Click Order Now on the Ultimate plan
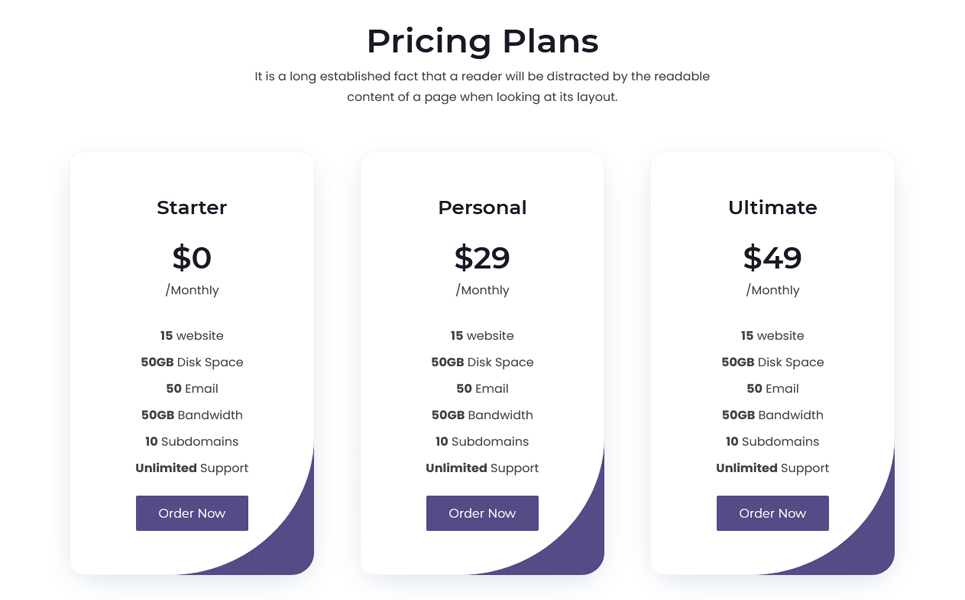Screen dimensions: 965x600 [772, 513]
